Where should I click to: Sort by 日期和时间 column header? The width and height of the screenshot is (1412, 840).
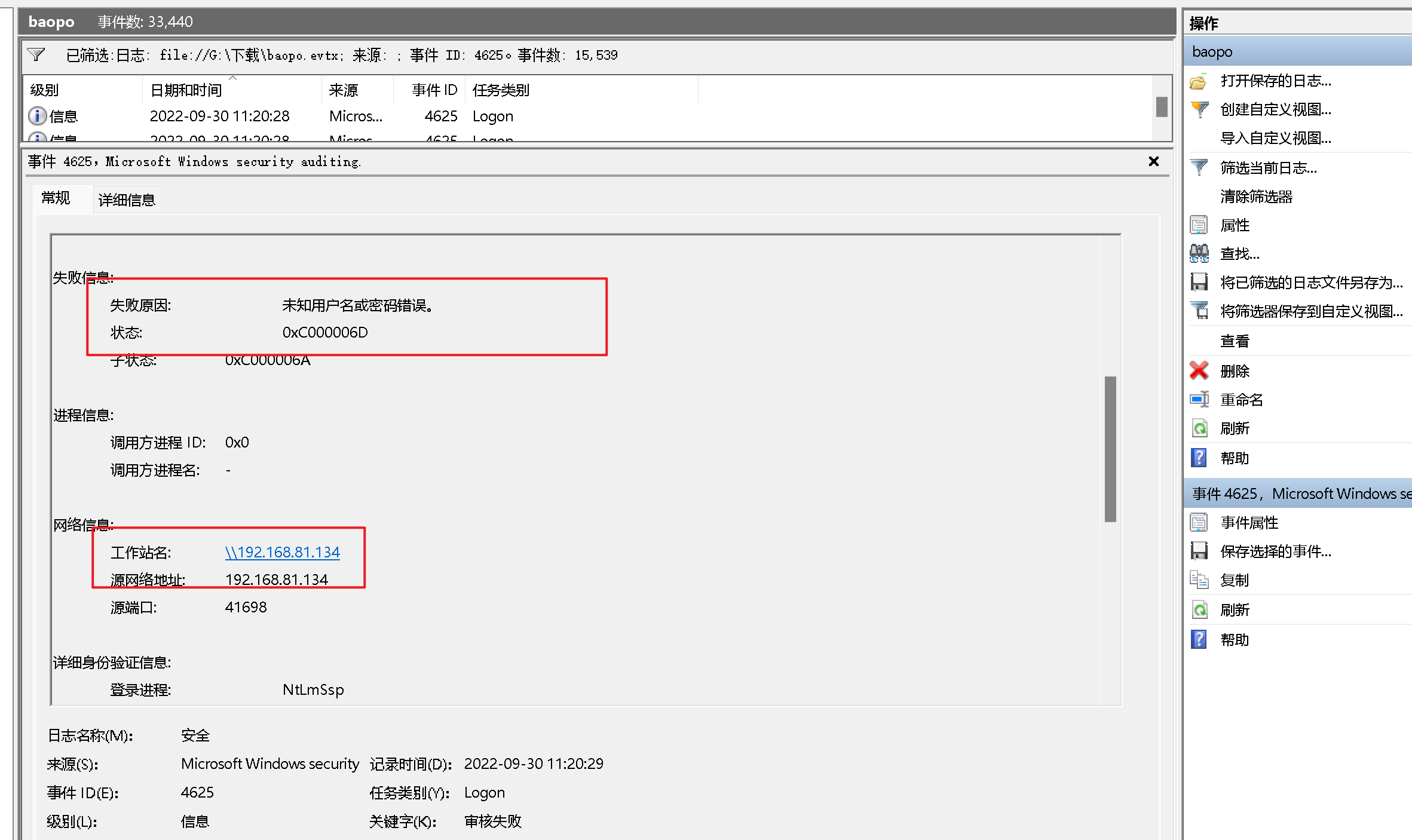[186, 90]
